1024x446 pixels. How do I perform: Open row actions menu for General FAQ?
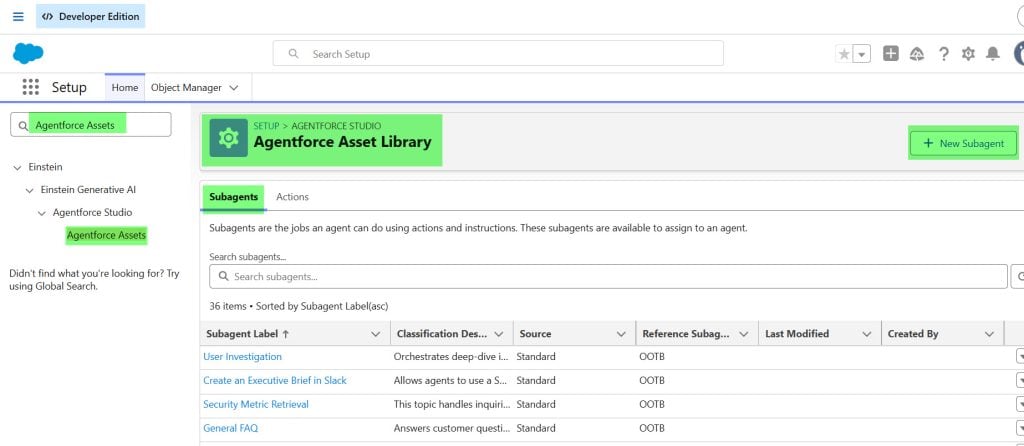pos(1020,428)
